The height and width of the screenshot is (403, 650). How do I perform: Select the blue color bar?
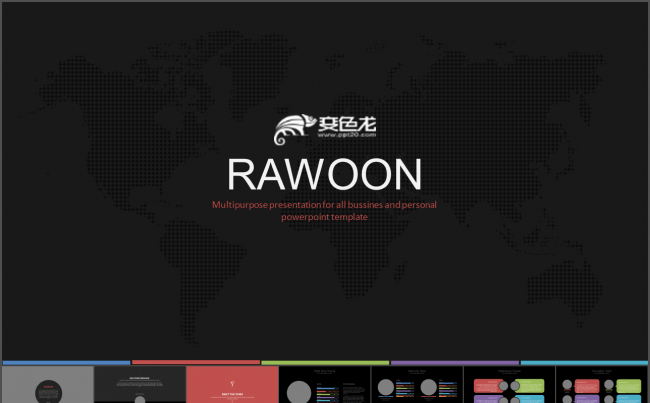pyautogui.click(x=66, y=362)
